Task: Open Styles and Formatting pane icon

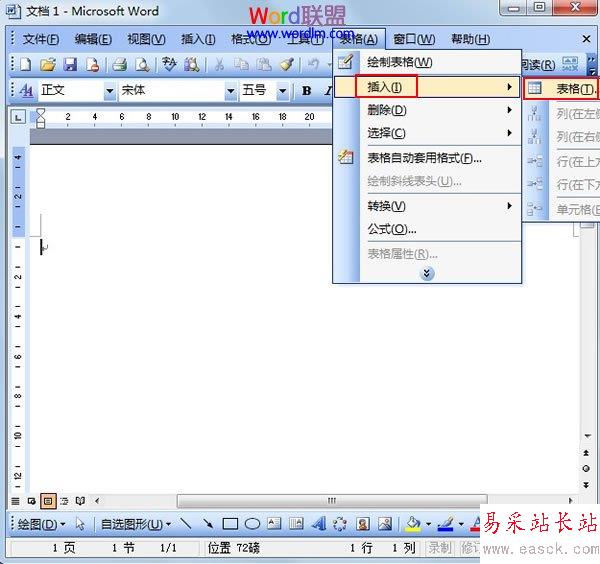Action: click(x=26, y=91)
